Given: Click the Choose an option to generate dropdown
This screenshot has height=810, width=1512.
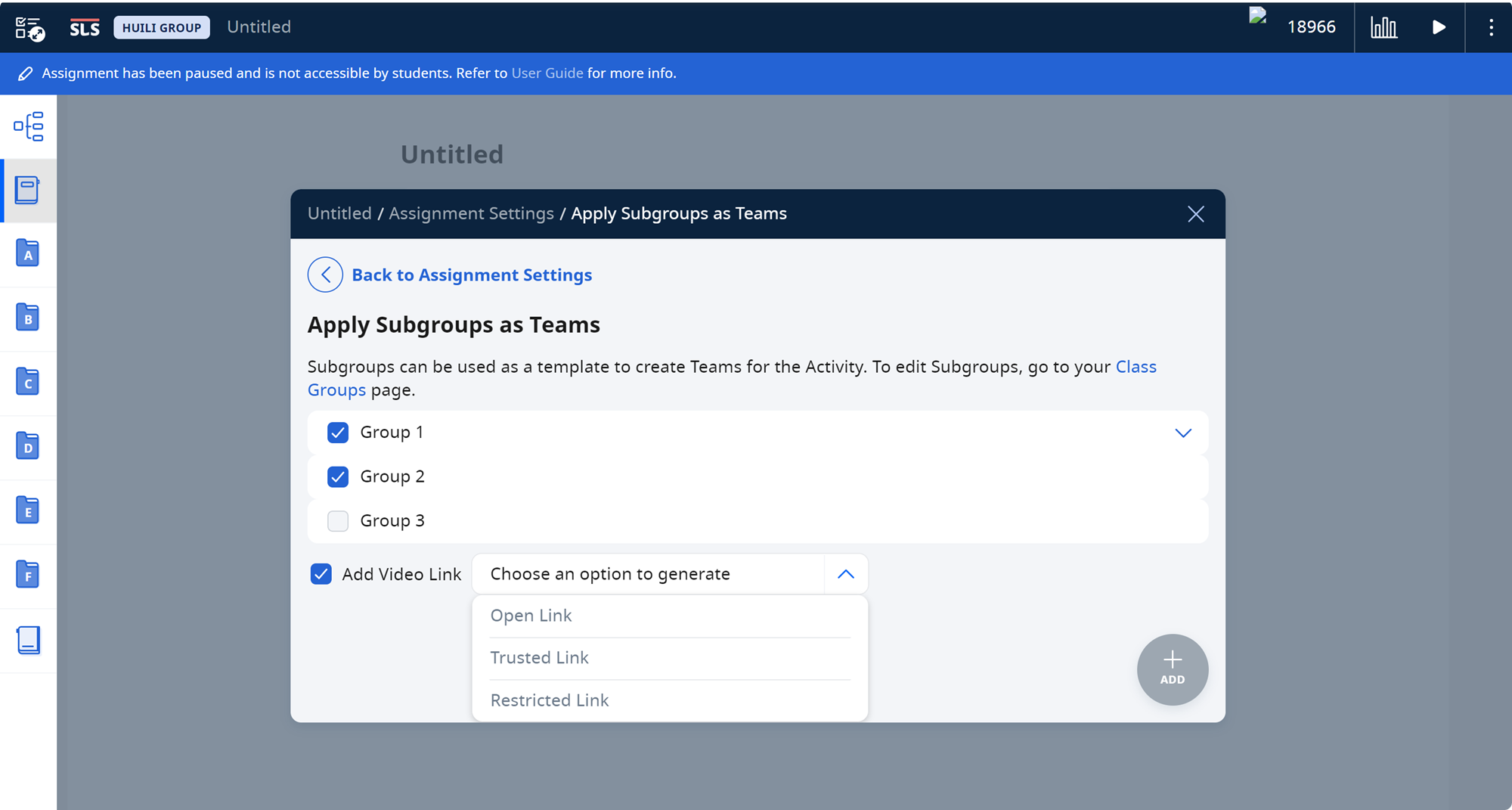Looking at the screenshot, I should pyautogui.click(x=670, y=574).
